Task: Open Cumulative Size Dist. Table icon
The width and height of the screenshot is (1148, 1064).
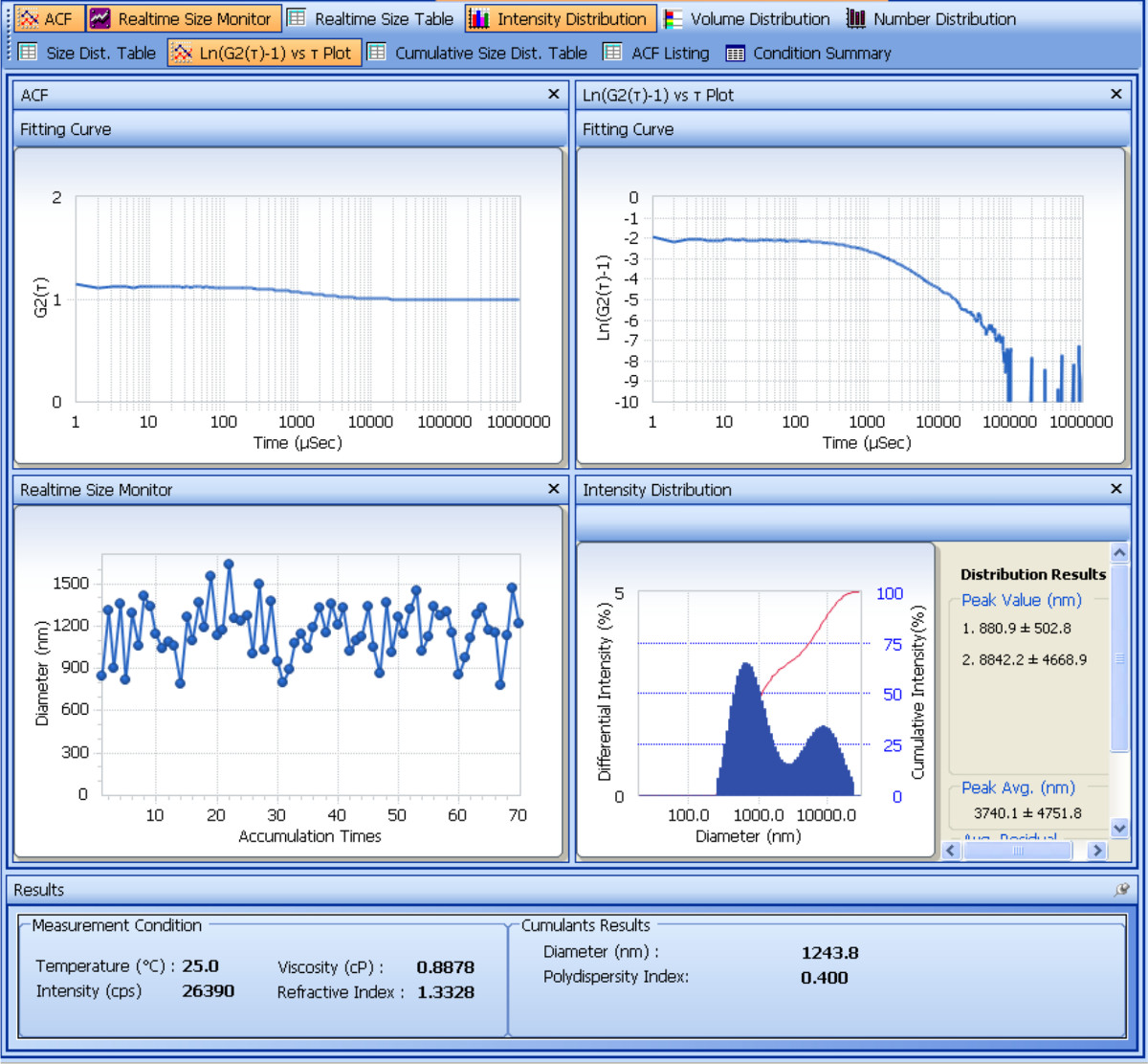Action: (x=378, y=53)
